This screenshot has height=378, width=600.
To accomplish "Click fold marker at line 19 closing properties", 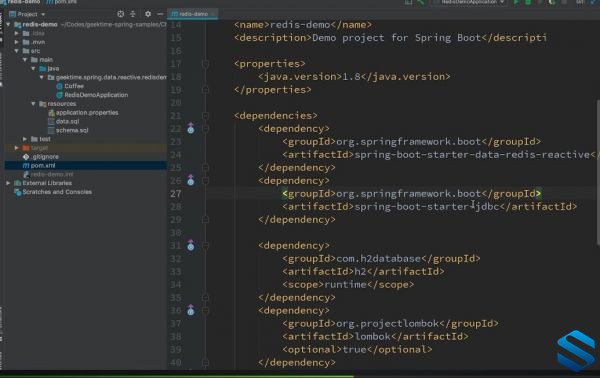I will coord(205,90).
